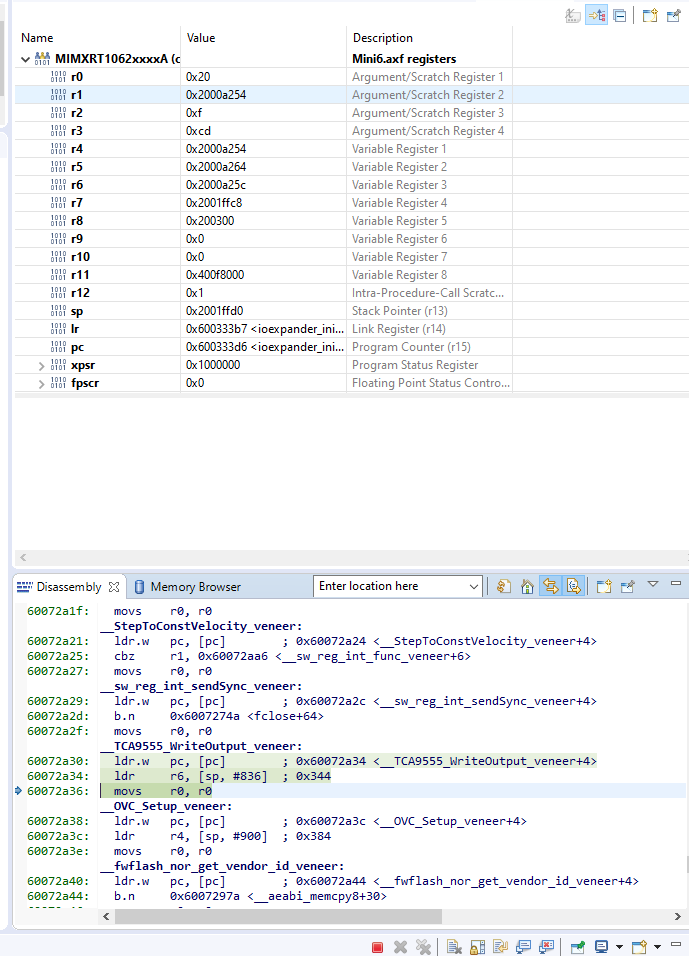Click the Remove Launch grey X icon
The image size is (689, 956).
tap(401, 947)
